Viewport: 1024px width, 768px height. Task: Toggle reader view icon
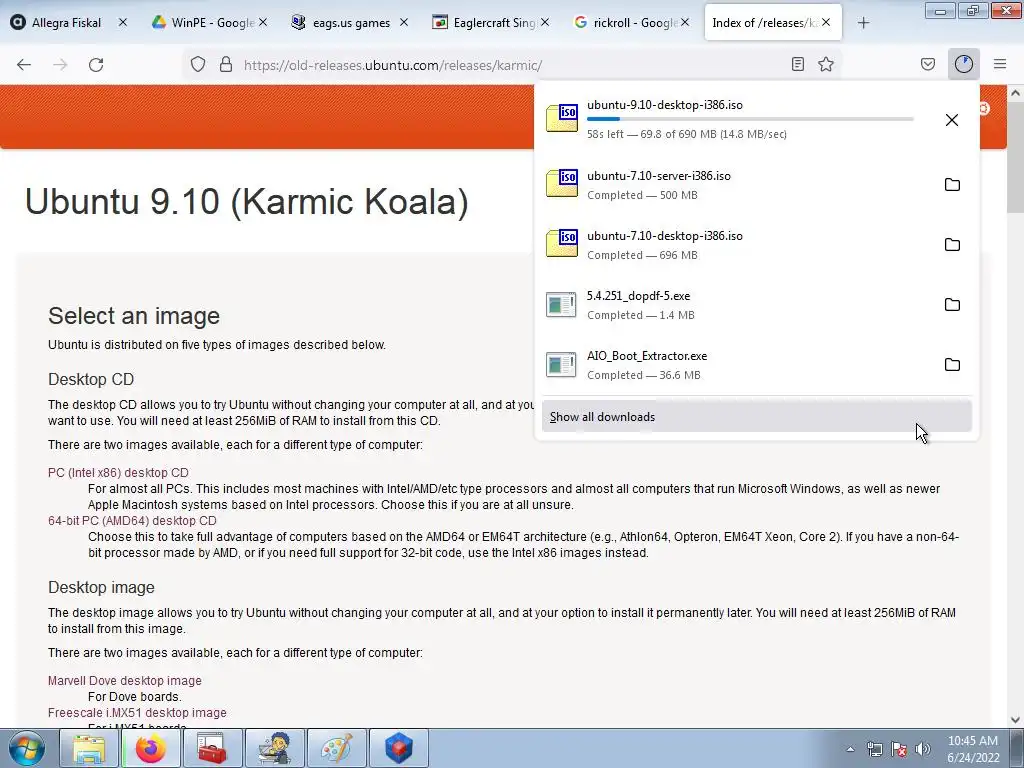point(797,64)
